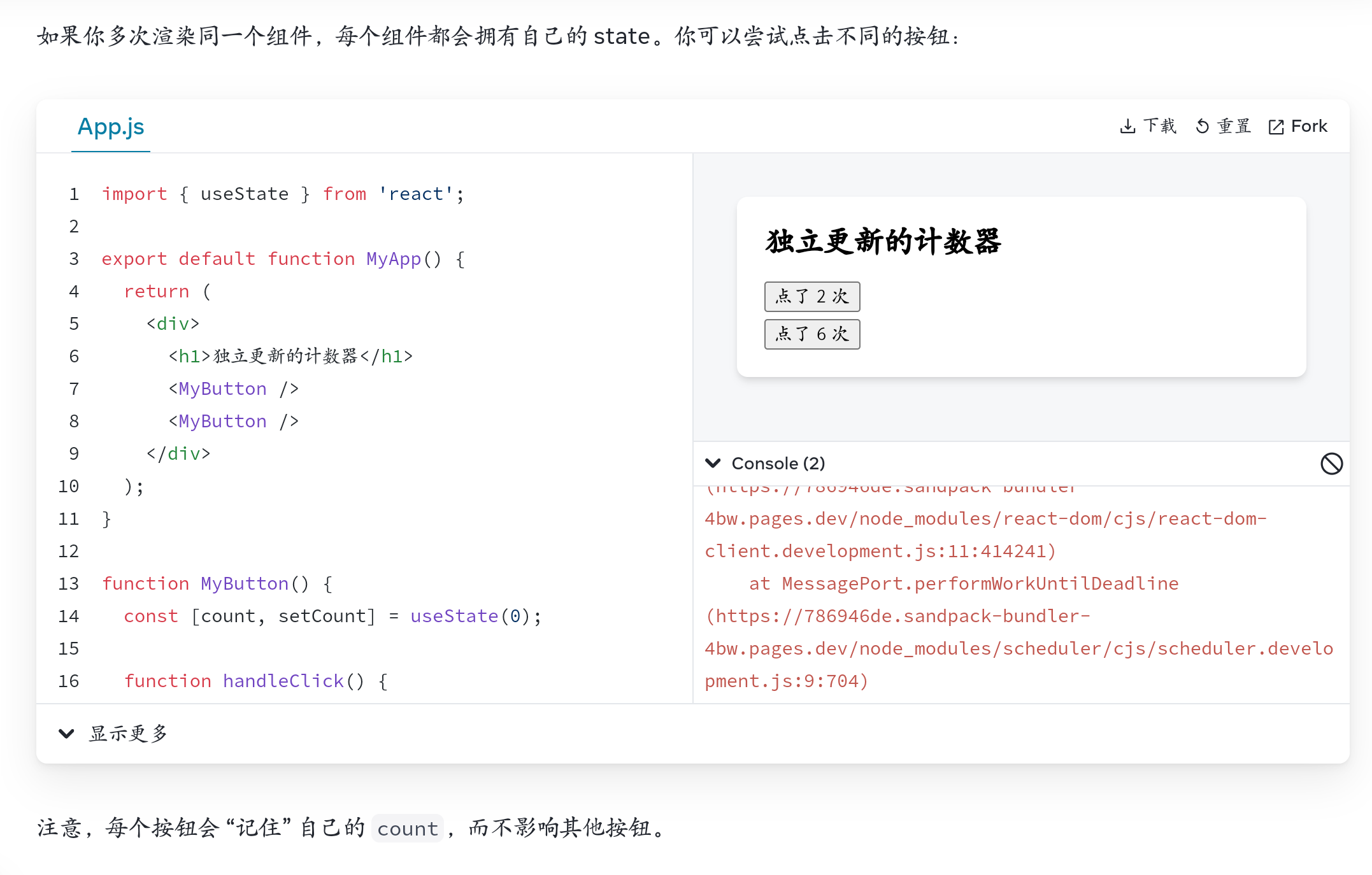Click the Console (2) header text
The image size is (1372, 875).
coord(778,464)
